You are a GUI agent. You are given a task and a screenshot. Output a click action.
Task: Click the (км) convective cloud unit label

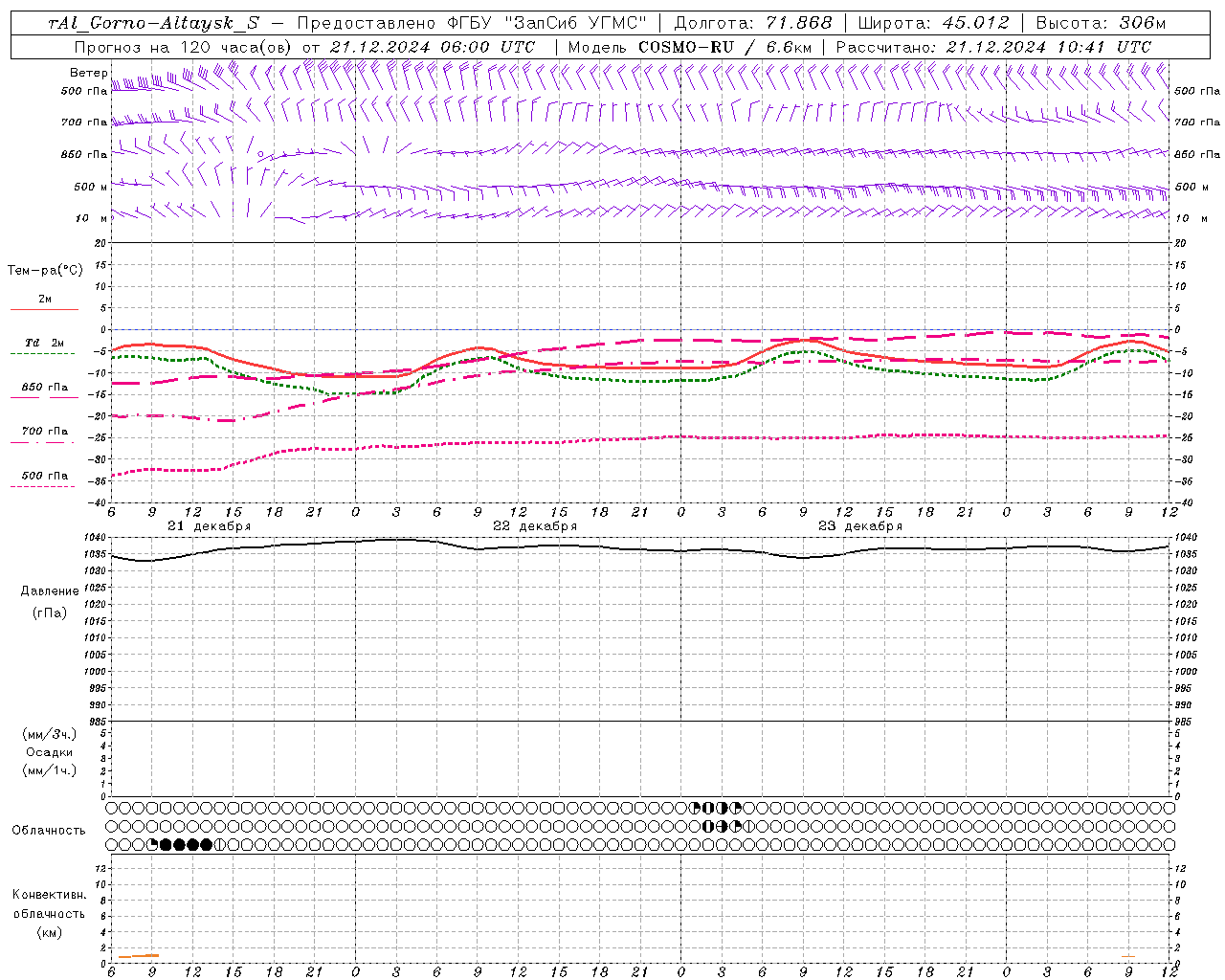pyautogui.click(x=49, y=932)
